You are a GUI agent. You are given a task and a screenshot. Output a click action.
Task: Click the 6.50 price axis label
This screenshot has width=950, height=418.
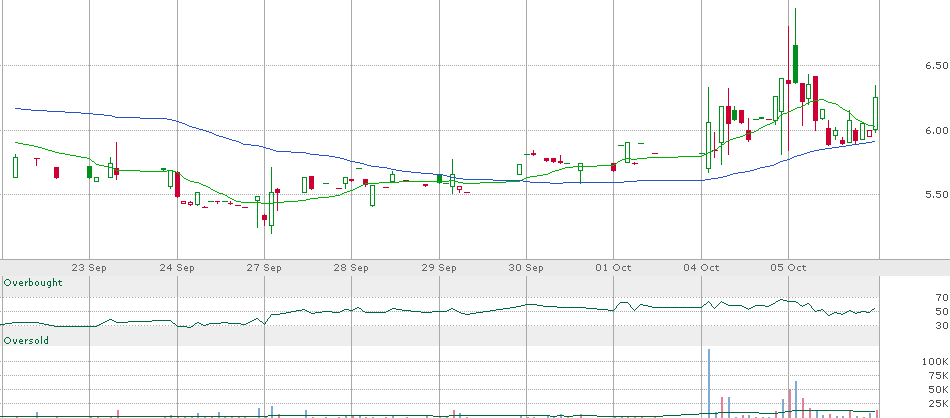click(x=936, y=65)
